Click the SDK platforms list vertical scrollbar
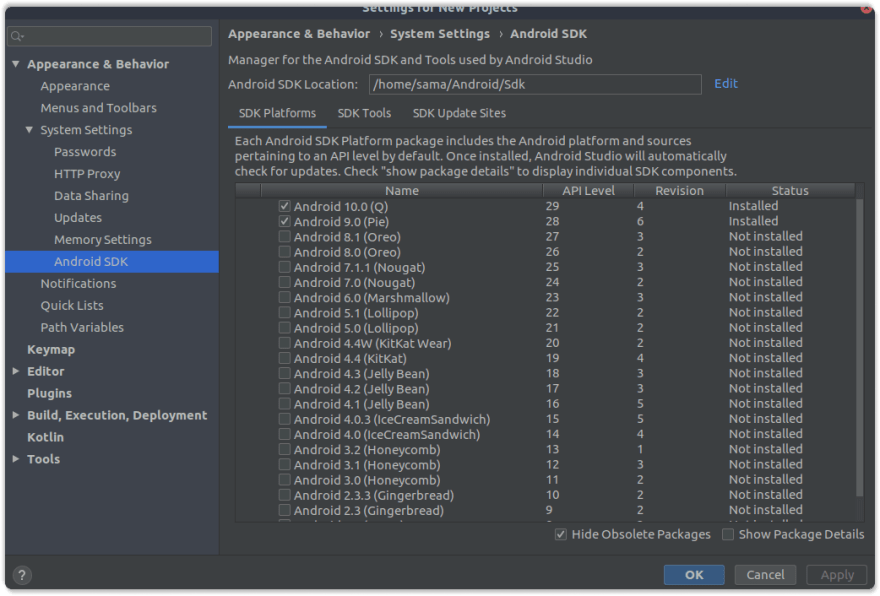Viewport: 880px width, 596px height. tap(859, 348)
